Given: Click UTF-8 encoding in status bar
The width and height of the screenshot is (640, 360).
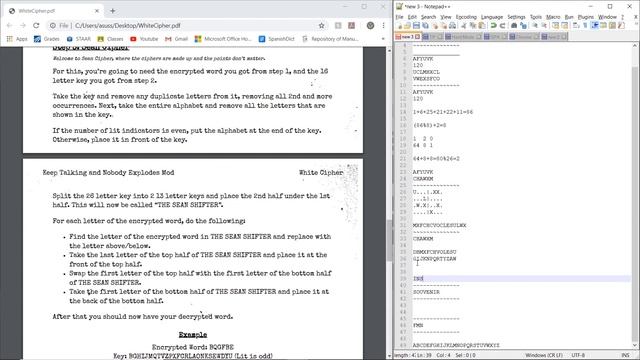Looking at the screenshot, I should click(x=578, y=355).
